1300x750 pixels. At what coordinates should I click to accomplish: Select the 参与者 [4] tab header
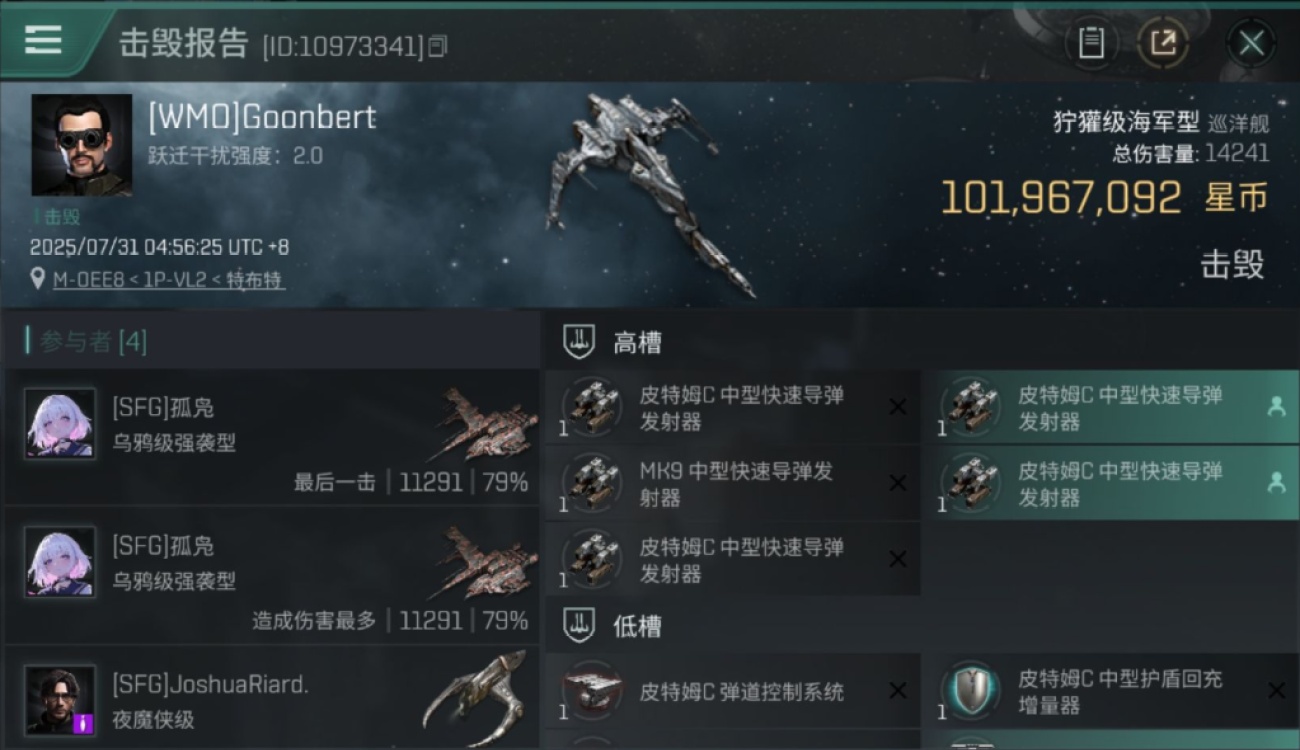point(93,342)
